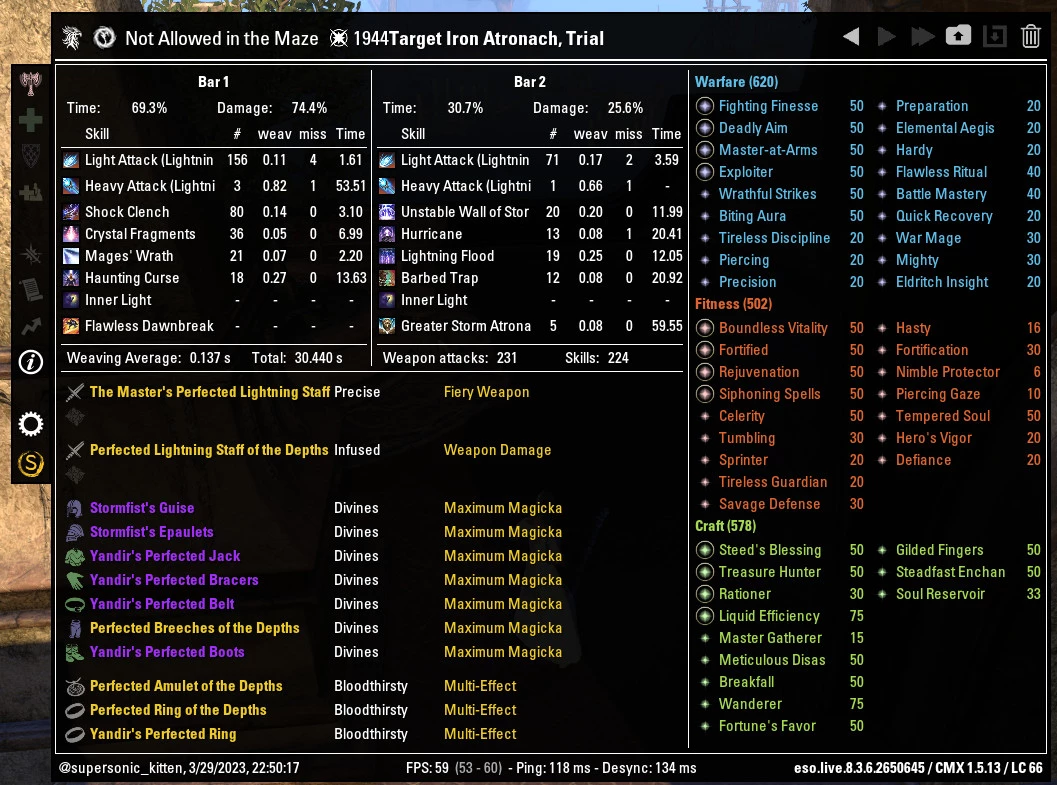Select Stormfist's Guise gear entry
The height and width of the screenshot is (785, 1057).
(x=142, y=508)
